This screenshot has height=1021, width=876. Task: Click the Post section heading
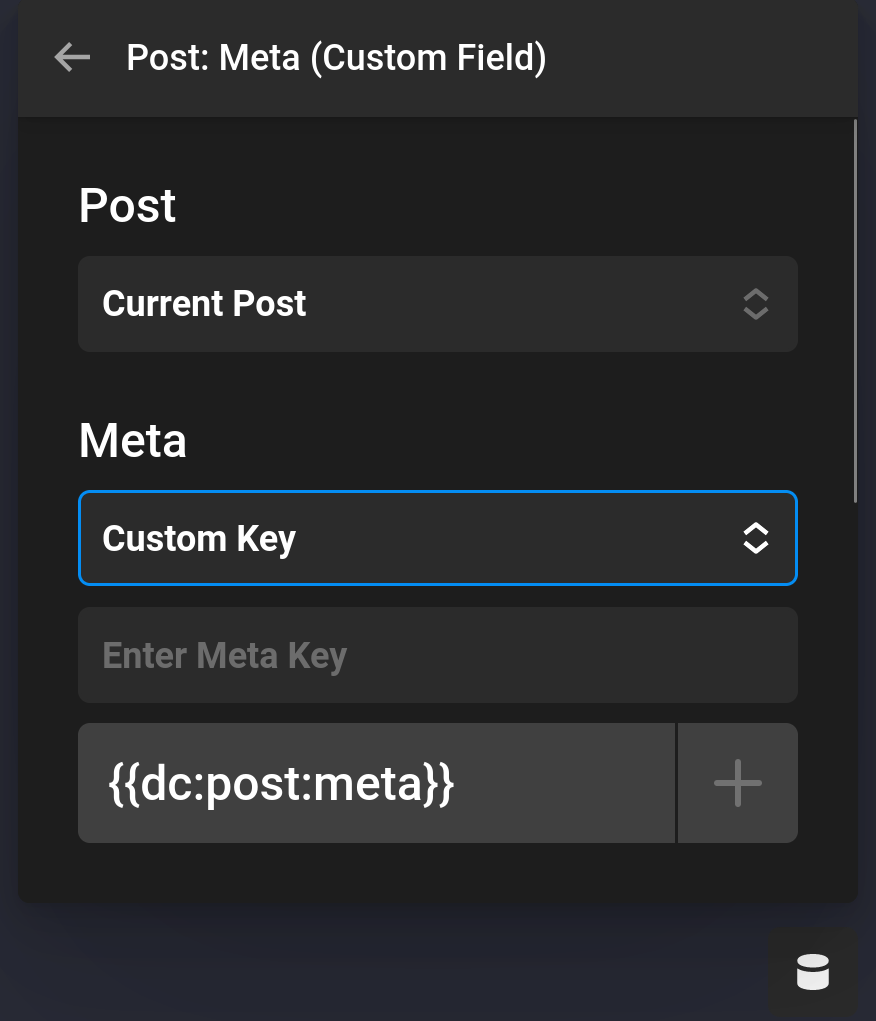coord(127,206)
